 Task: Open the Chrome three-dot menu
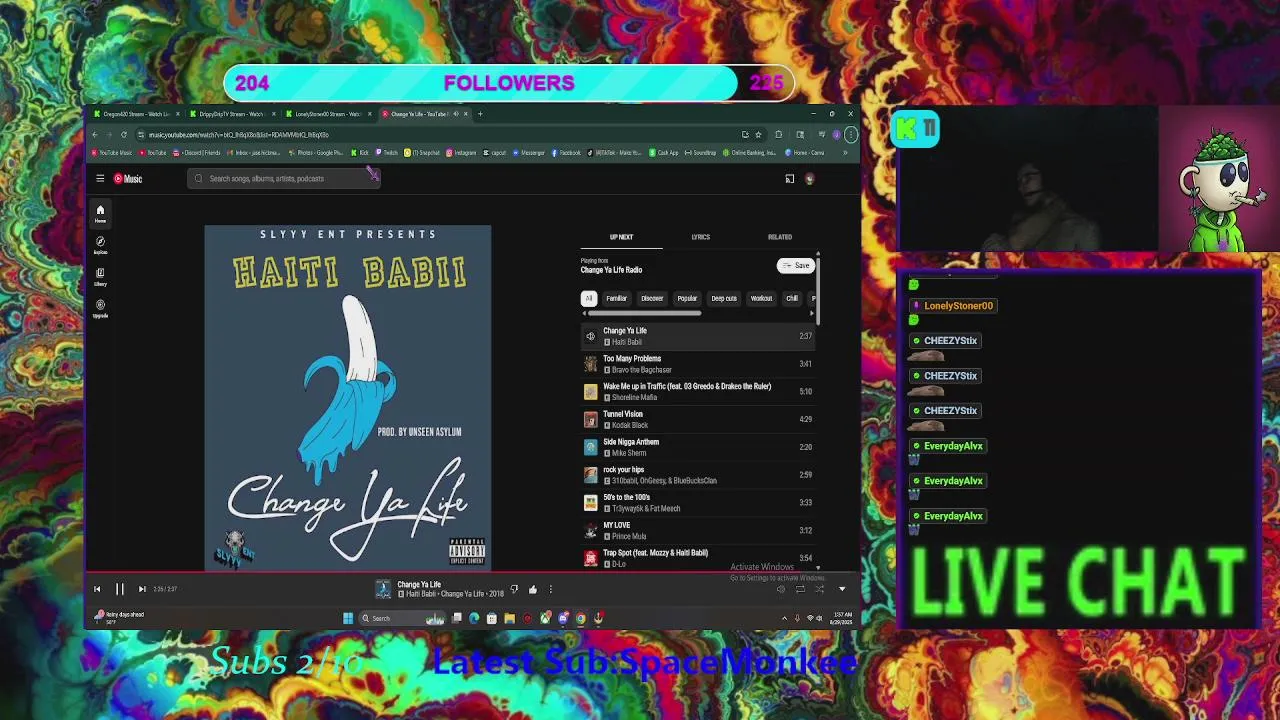point(850,135)
